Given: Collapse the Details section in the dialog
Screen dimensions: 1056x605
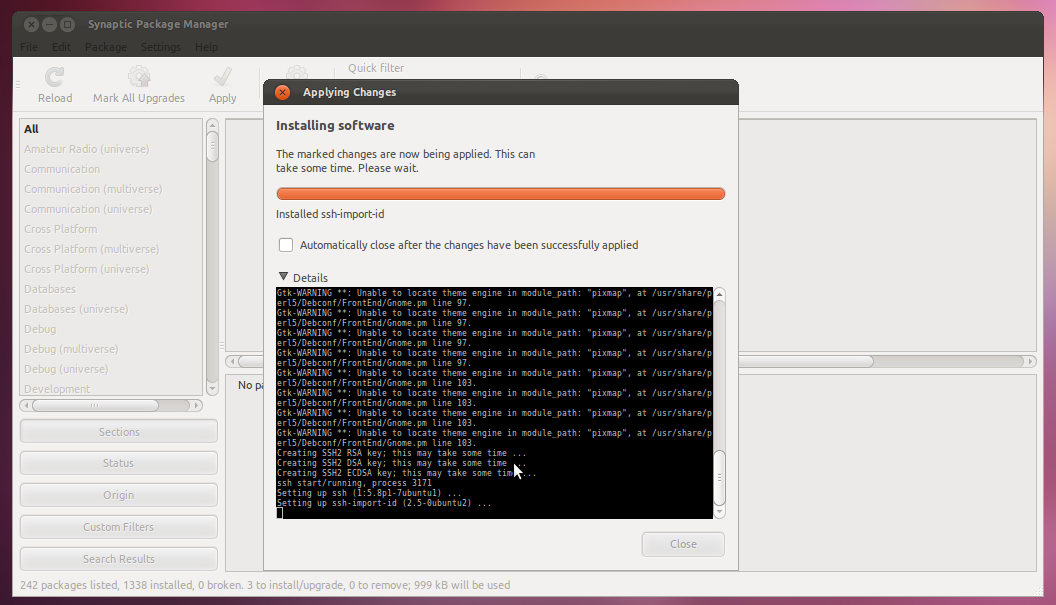Looking at the screenshot, I should point(284,277).
